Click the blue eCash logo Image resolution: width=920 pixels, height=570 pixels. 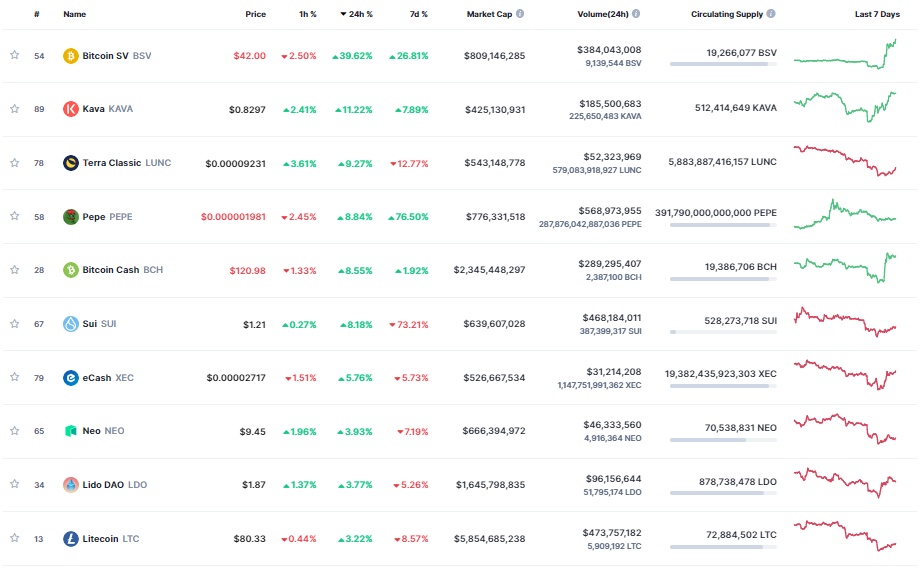tap(70, 377)
